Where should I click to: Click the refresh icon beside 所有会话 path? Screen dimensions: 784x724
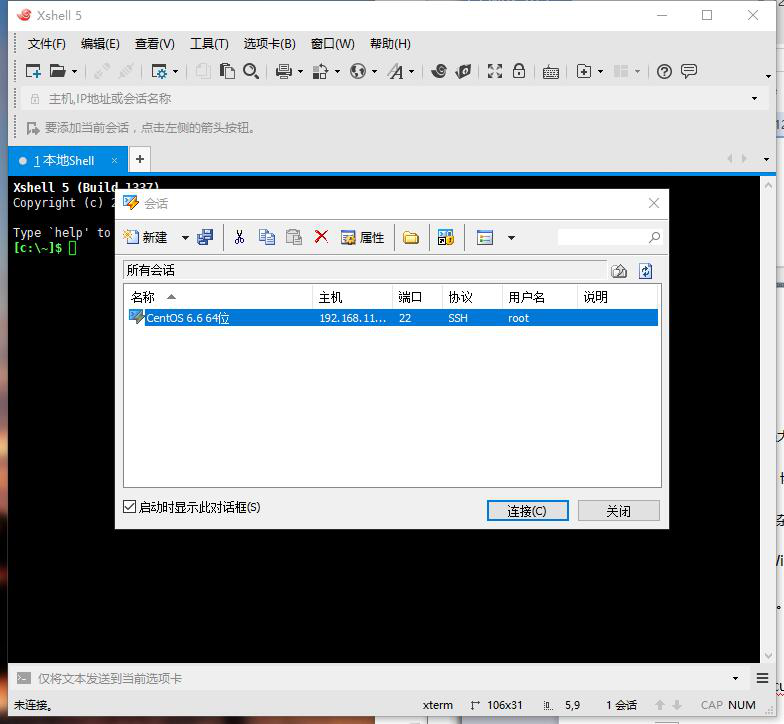(x=646, y=271)
